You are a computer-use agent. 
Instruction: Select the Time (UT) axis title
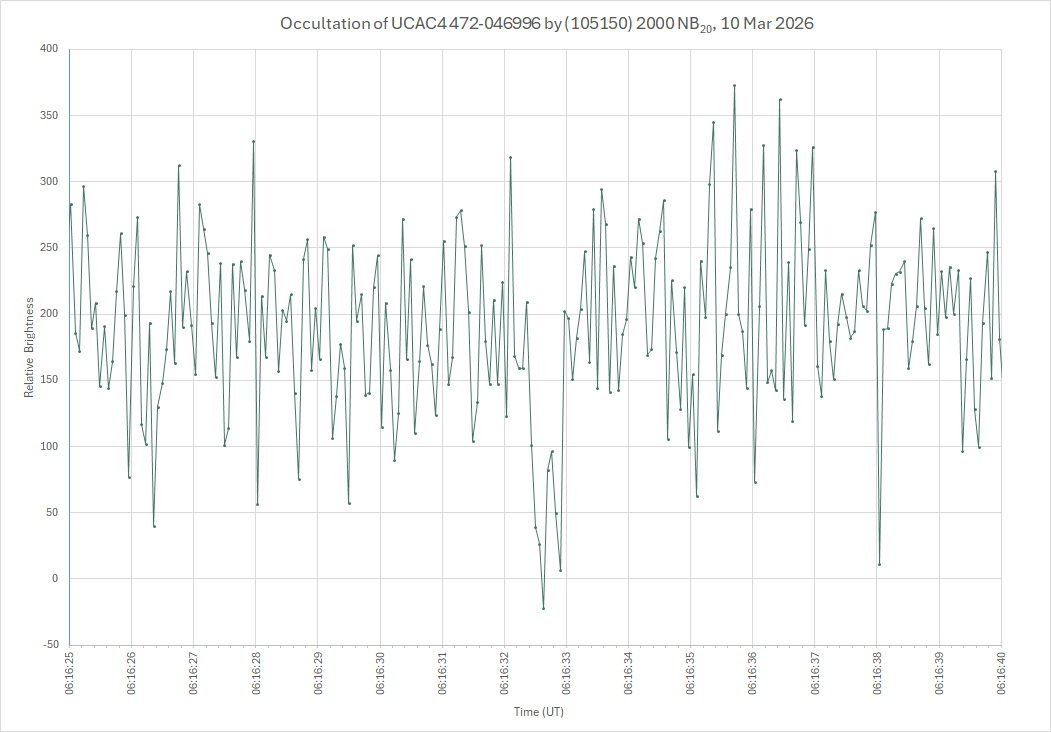coord(537,712)
